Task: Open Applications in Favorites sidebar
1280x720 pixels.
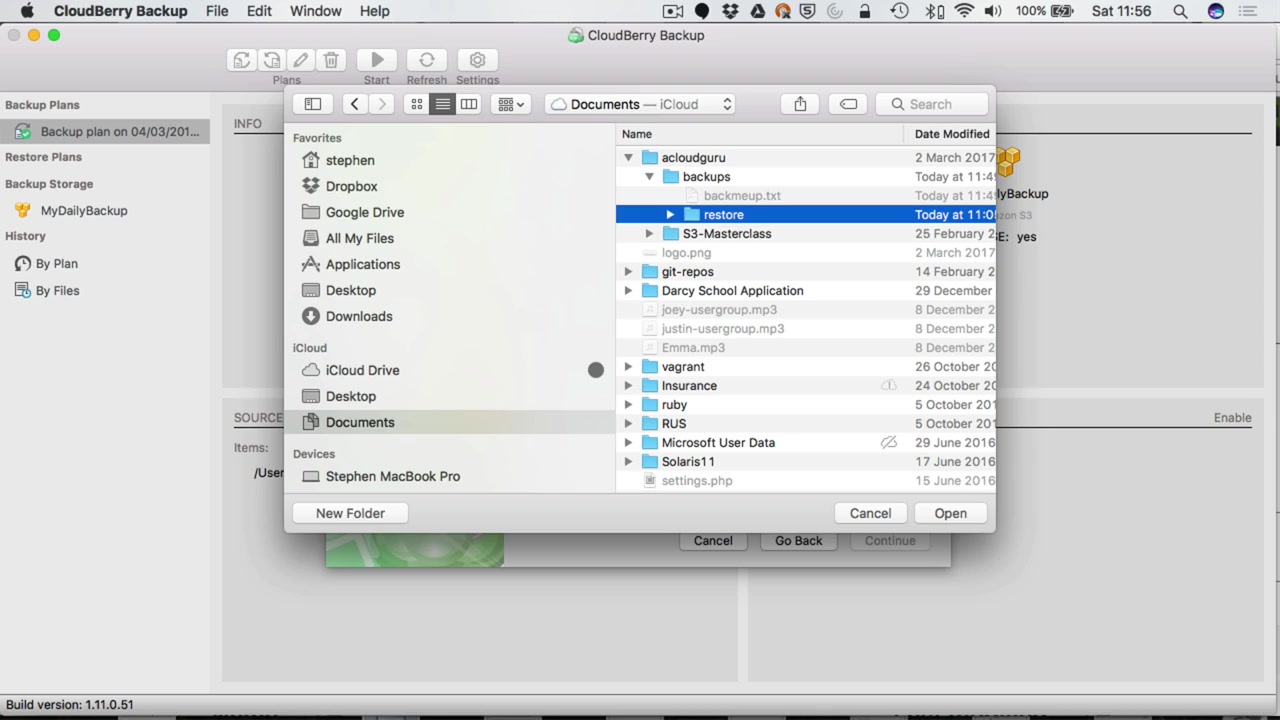Action: [x=363, y=264]
